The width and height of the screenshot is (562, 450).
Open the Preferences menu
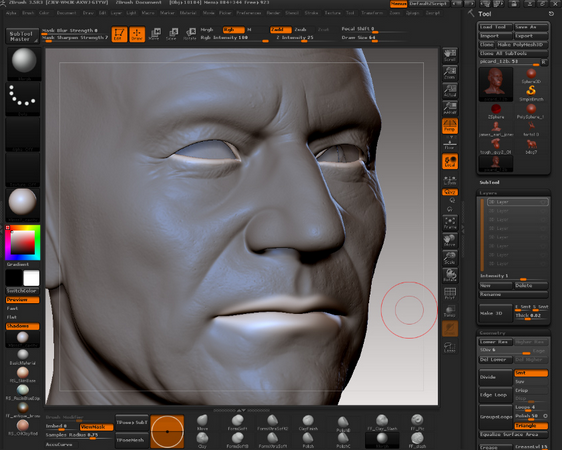pyautogui.click(x=249, y=13)
